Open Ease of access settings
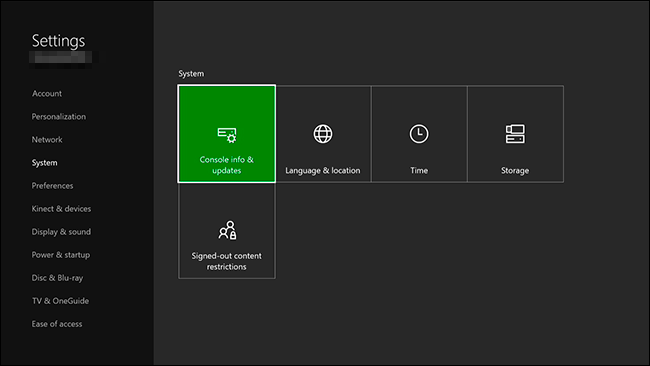The image size is (650, 366). (x=57, y=324)
